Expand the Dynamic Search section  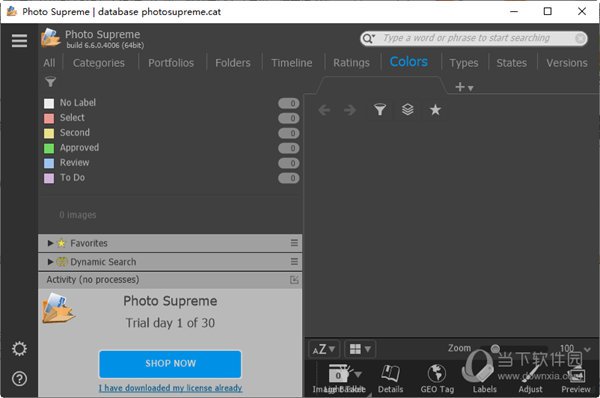click(50, 262)
